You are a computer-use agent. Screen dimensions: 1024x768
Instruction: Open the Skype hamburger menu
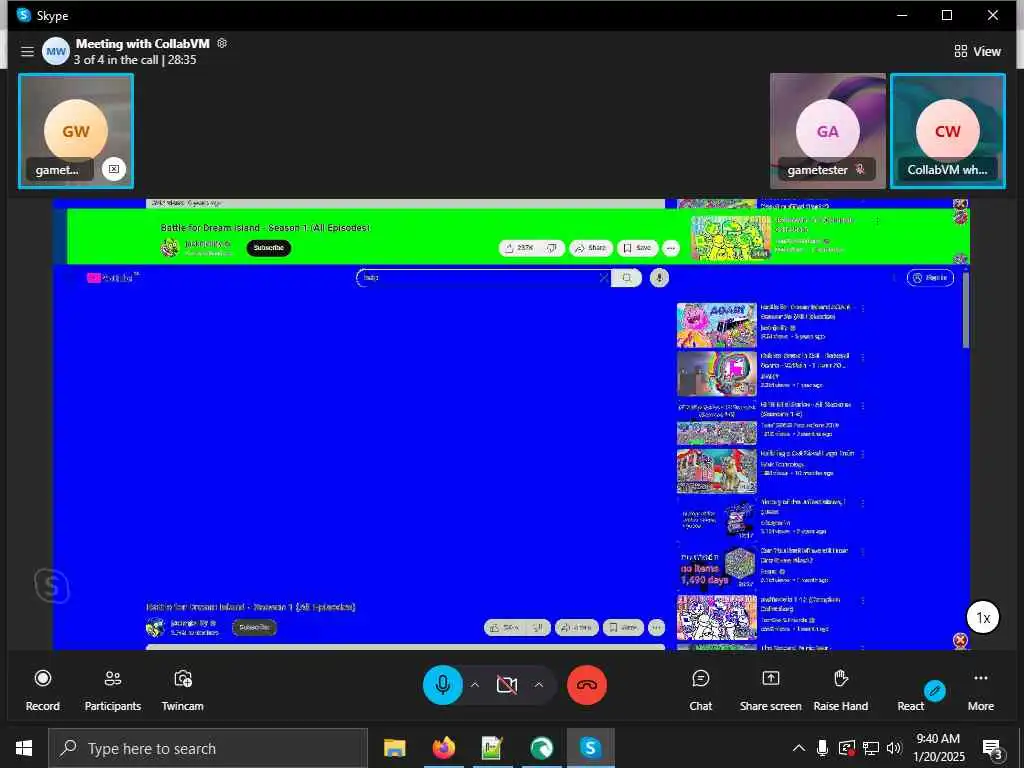point(27,51)
